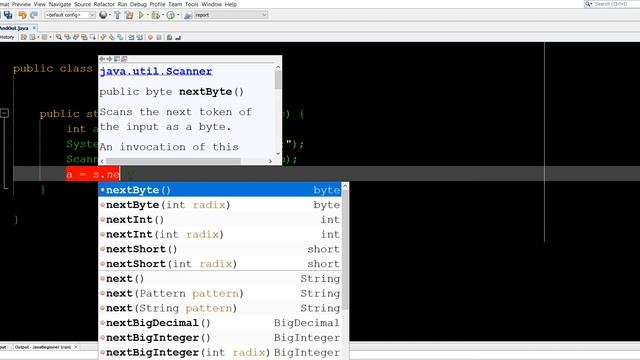Viewport: 640px width, 360px height.
Task: Toggle Highlight Search in editor toolbar
Action: click(84, 37)
